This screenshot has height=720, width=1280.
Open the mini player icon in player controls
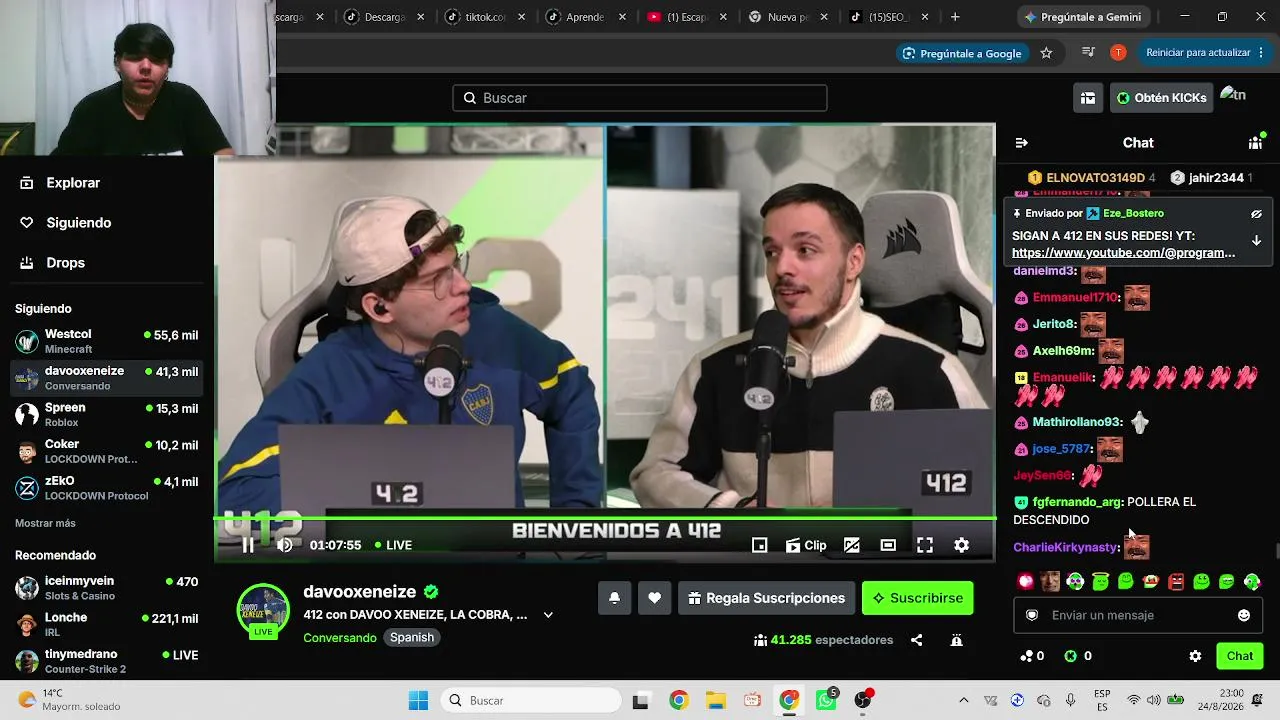[760, 545]
